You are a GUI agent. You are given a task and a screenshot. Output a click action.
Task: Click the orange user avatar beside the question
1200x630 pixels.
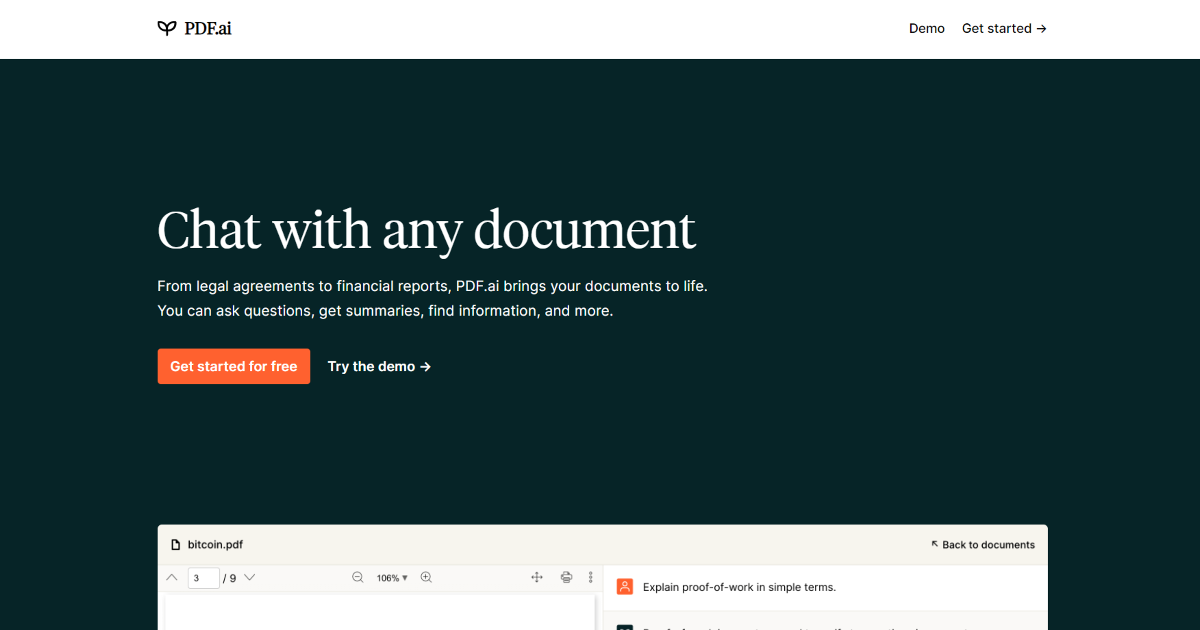[625, 586]
